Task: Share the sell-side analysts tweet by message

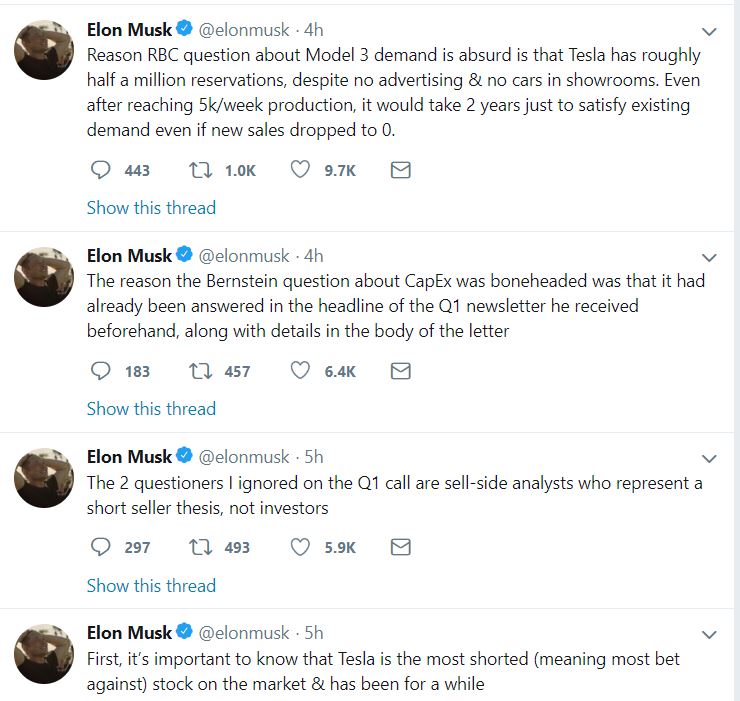Action: point(400,547)
